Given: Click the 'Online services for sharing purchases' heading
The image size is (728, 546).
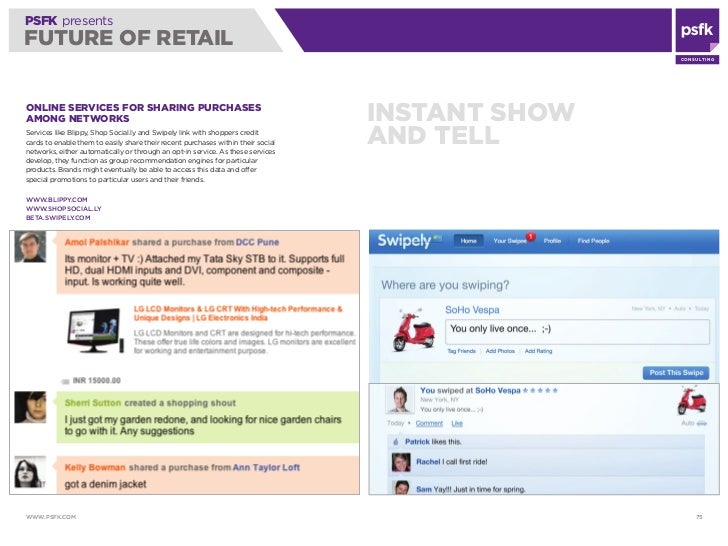Looking at the screenshot, I should tap(143, 113).
